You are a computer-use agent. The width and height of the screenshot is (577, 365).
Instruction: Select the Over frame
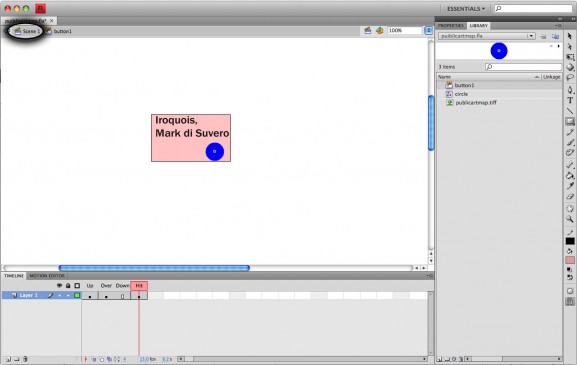pyautogui.click(x=106, y=295)
